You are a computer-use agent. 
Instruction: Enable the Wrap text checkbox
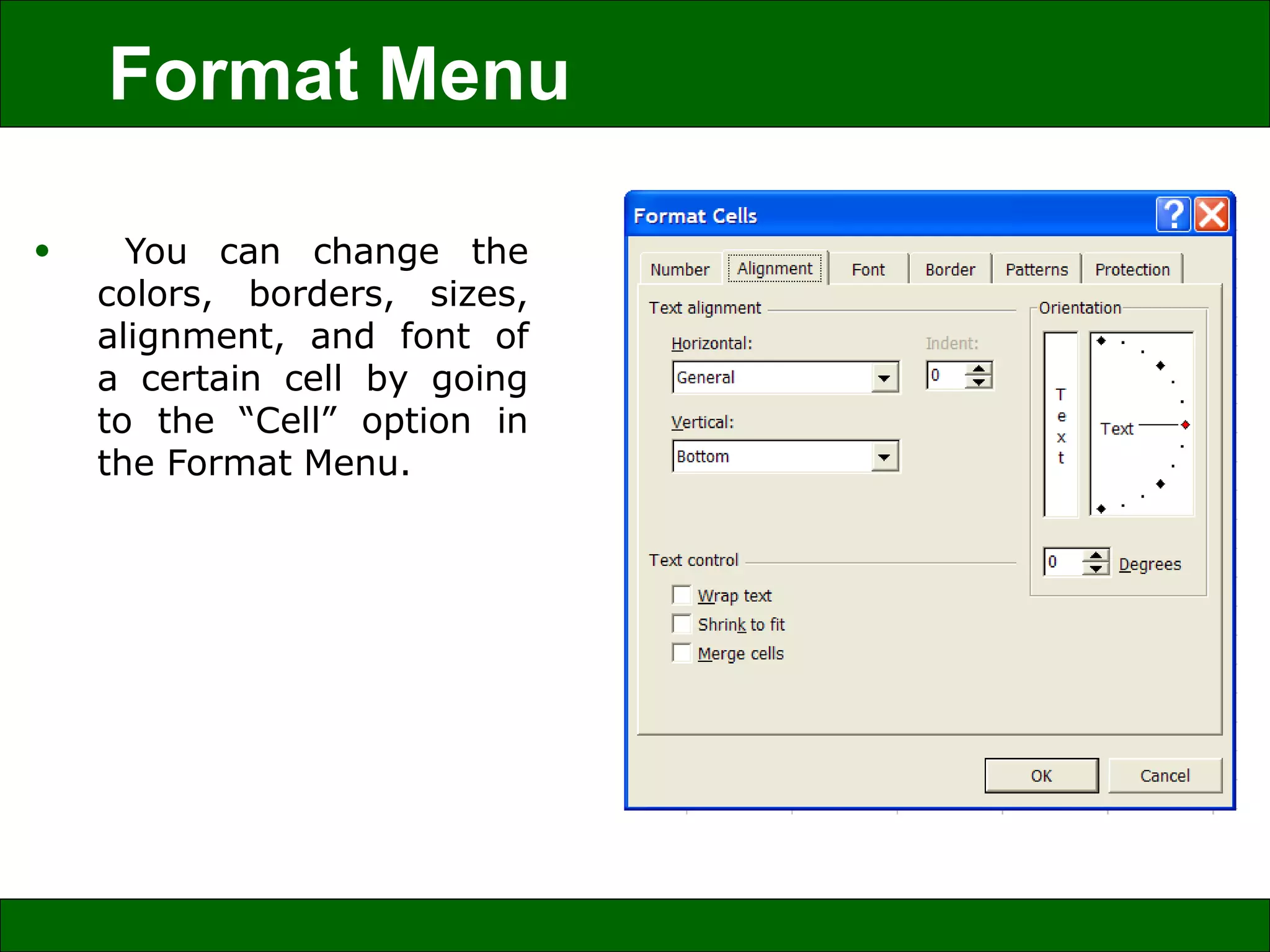682,595
